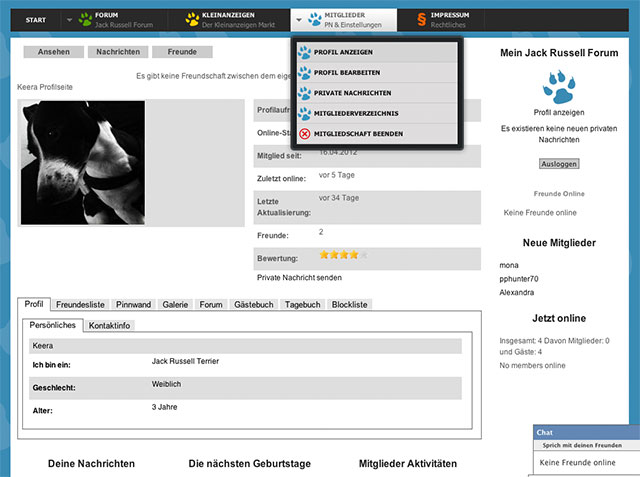Click Profil anzeigen link in sidebar
The image size is (640, 477).
pos(559,112)
